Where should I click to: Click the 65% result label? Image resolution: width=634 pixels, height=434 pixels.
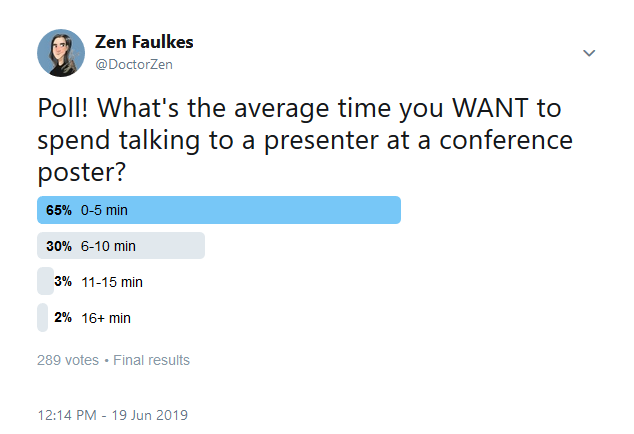coord(59,210)
